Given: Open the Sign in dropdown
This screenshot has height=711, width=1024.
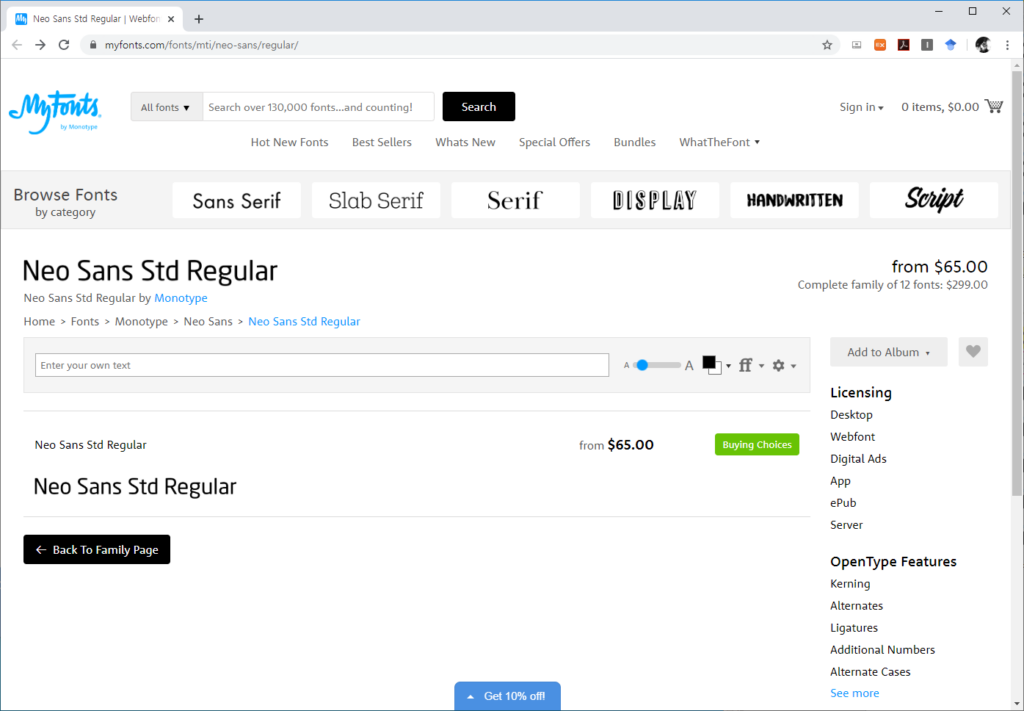Looking at the screenshot, I should (x=861, y=107).
